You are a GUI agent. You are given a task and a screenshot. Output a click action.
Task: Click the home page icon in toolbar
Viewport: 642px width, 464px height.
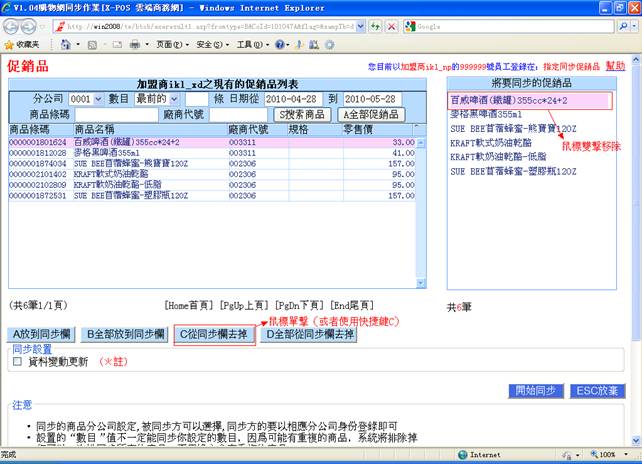tap(67, 45)
